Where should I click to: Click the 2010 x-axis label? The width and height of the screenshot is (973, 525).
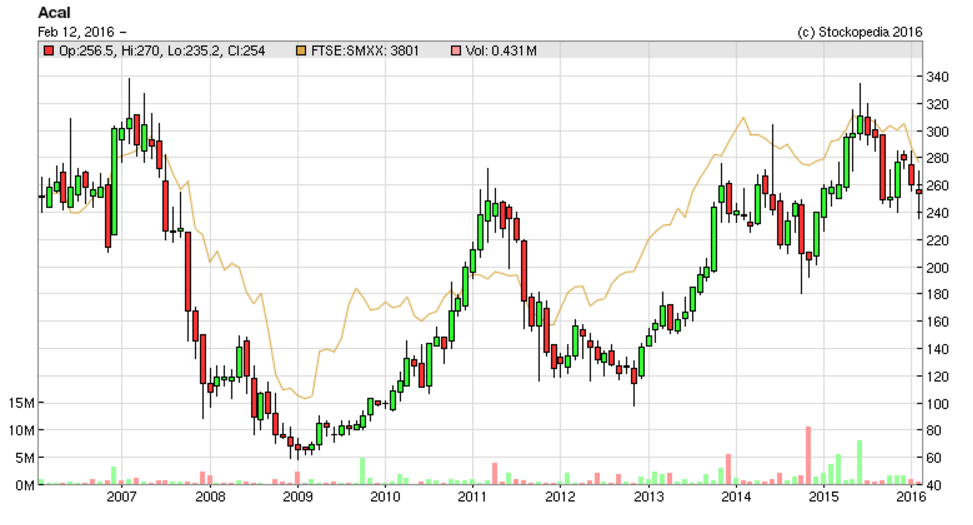(385, 496)
